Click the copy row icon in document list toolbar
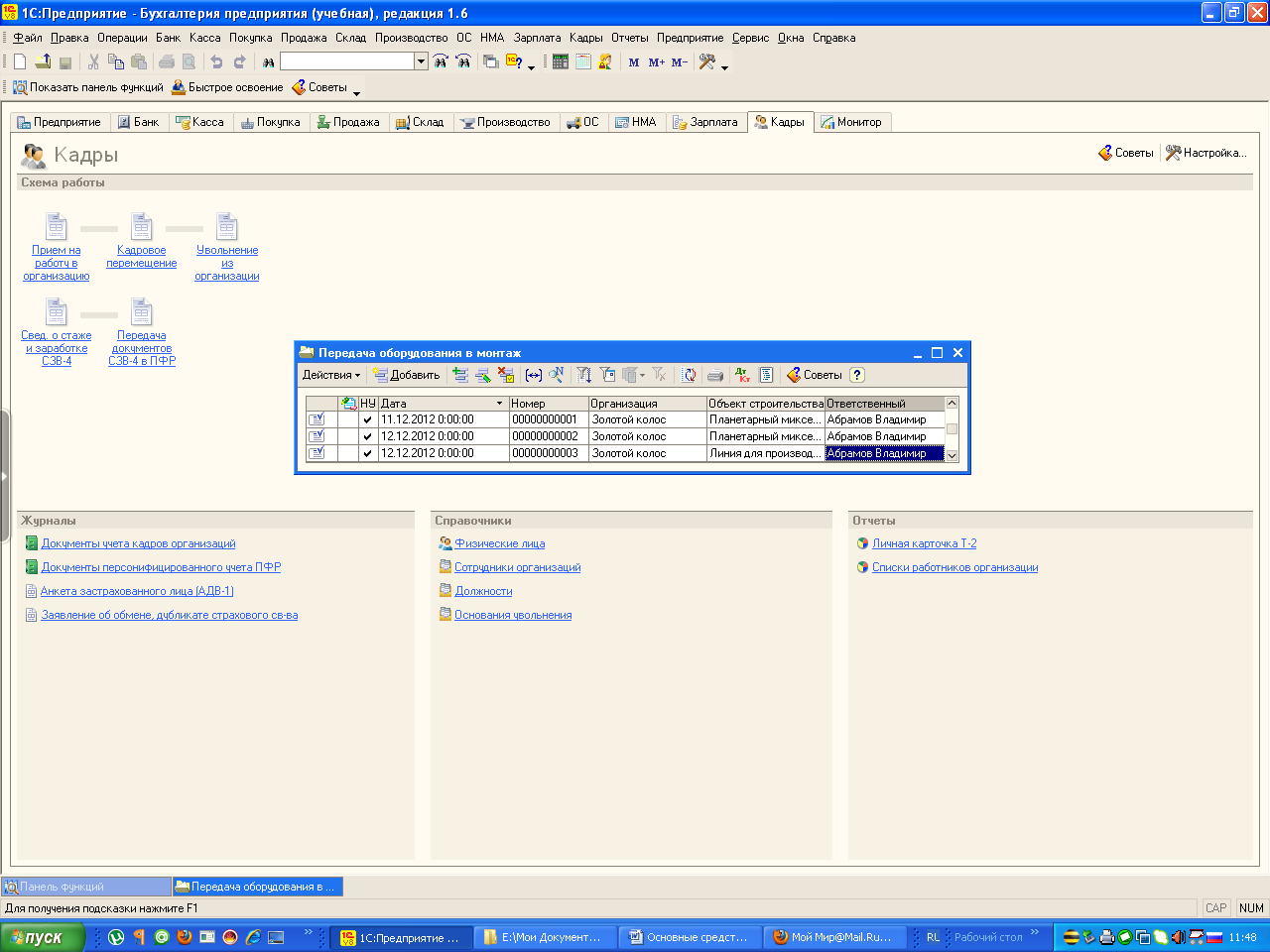The image size is (1270, 952). click(x=460, y=375)
